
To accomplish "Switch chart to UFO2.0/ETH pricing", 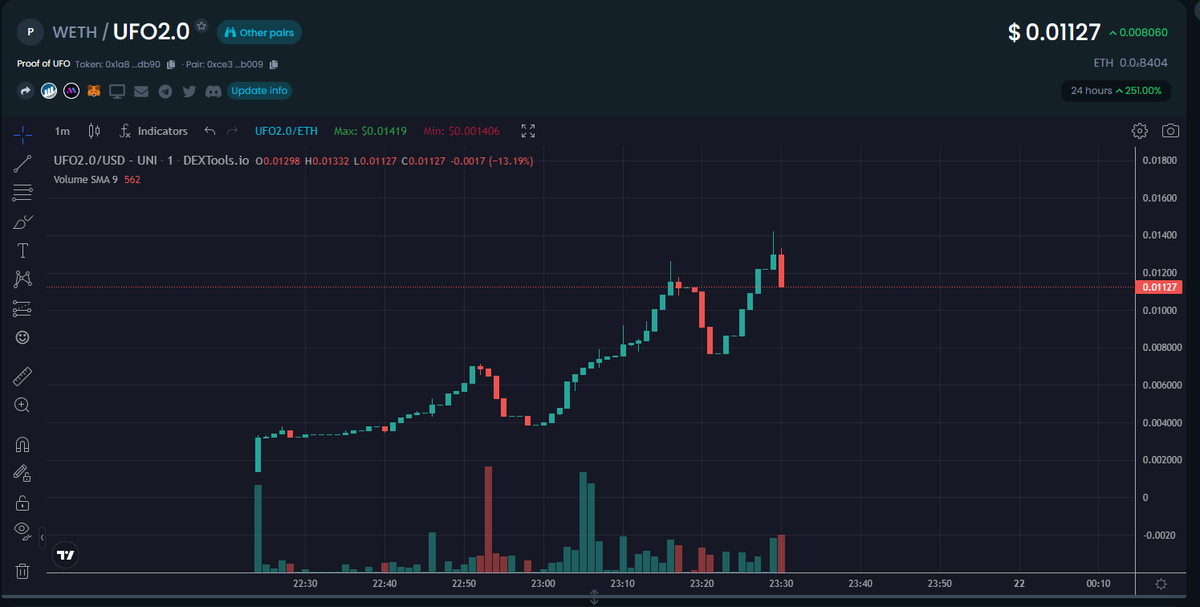I will click(x=286, y=131).
